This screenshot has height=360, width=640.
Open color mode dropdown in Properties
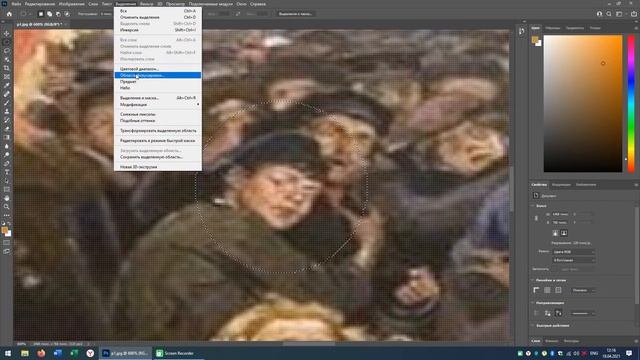573,252
